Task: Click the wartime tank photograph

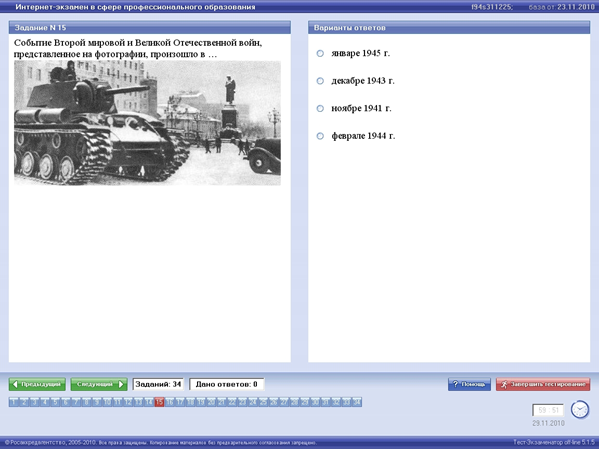Action: pos(147,123)
